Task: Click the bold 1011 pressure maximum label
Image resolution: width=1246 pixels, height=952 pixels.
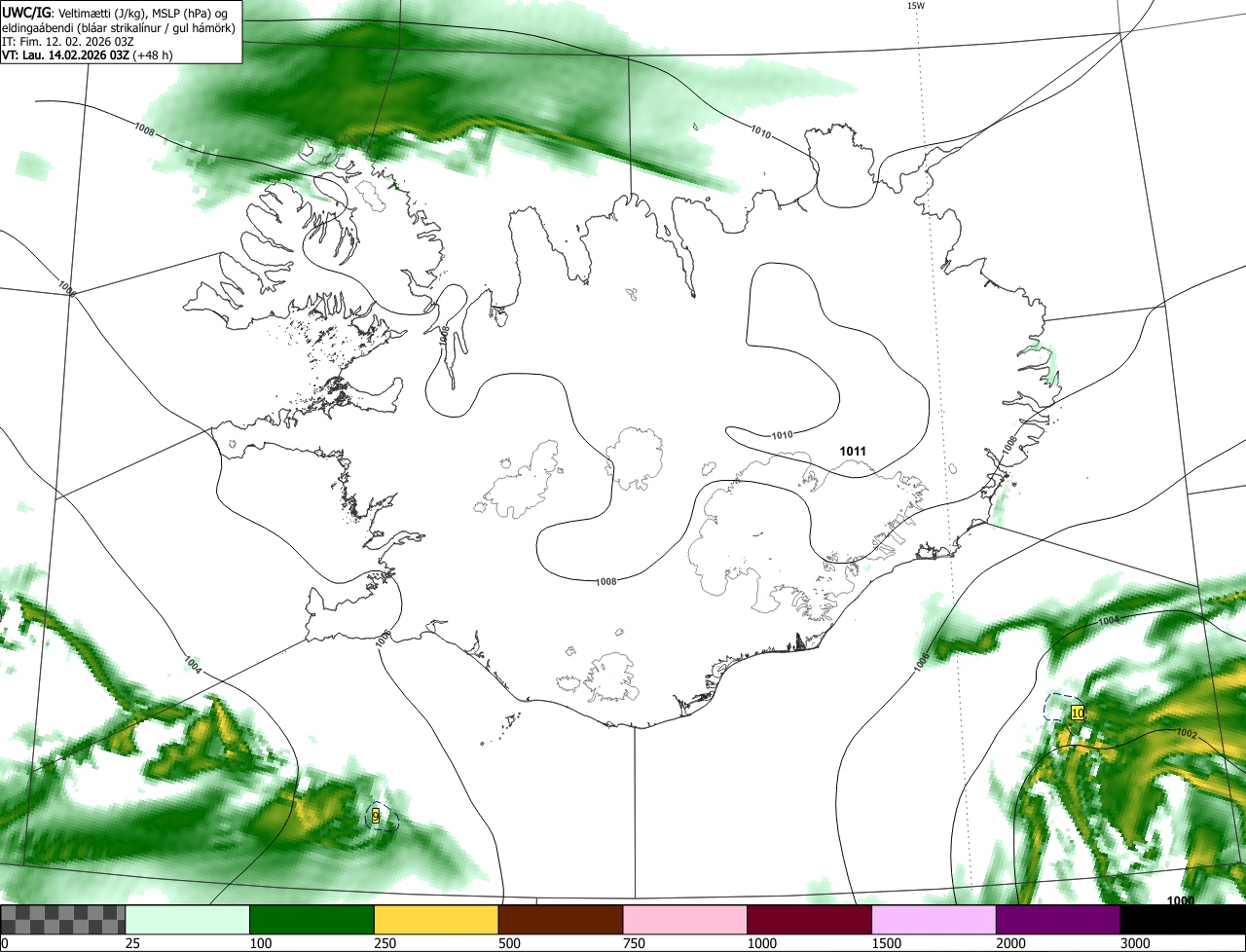Action: pyautogui.click(x=853, y=452)
